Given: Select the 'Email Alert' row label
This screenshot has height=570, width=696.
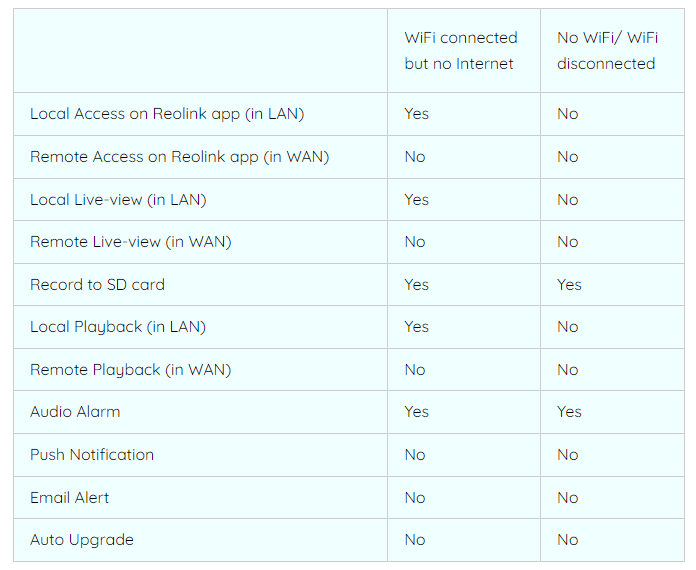Looking at the screenshot, I should point(69,498).
